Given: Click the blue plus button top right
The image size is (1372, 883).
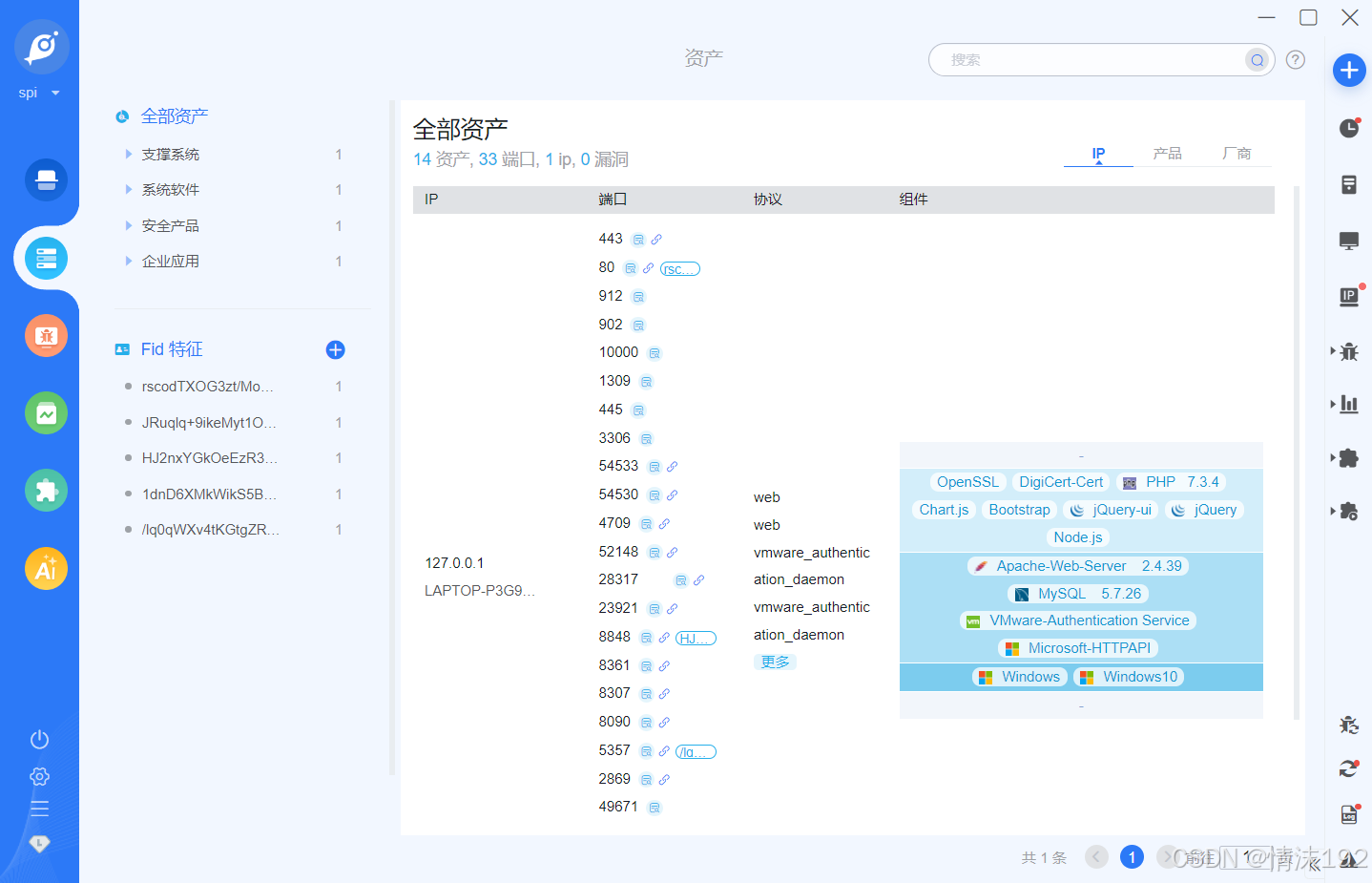Looking at the screenshot, I should pyautogui.click(x=1349, y=70).
